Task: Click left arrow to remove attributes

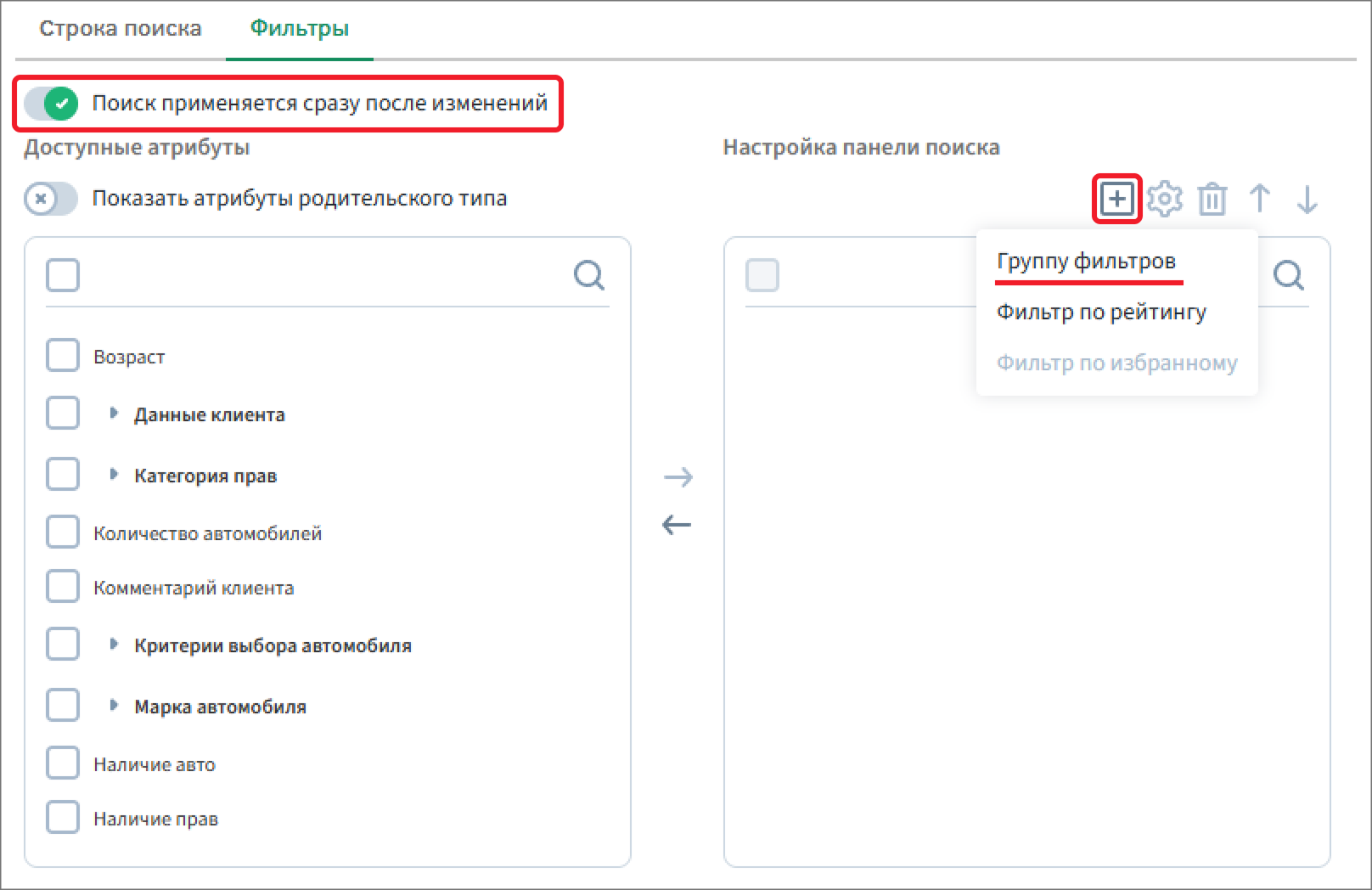Action: [678, 525]
